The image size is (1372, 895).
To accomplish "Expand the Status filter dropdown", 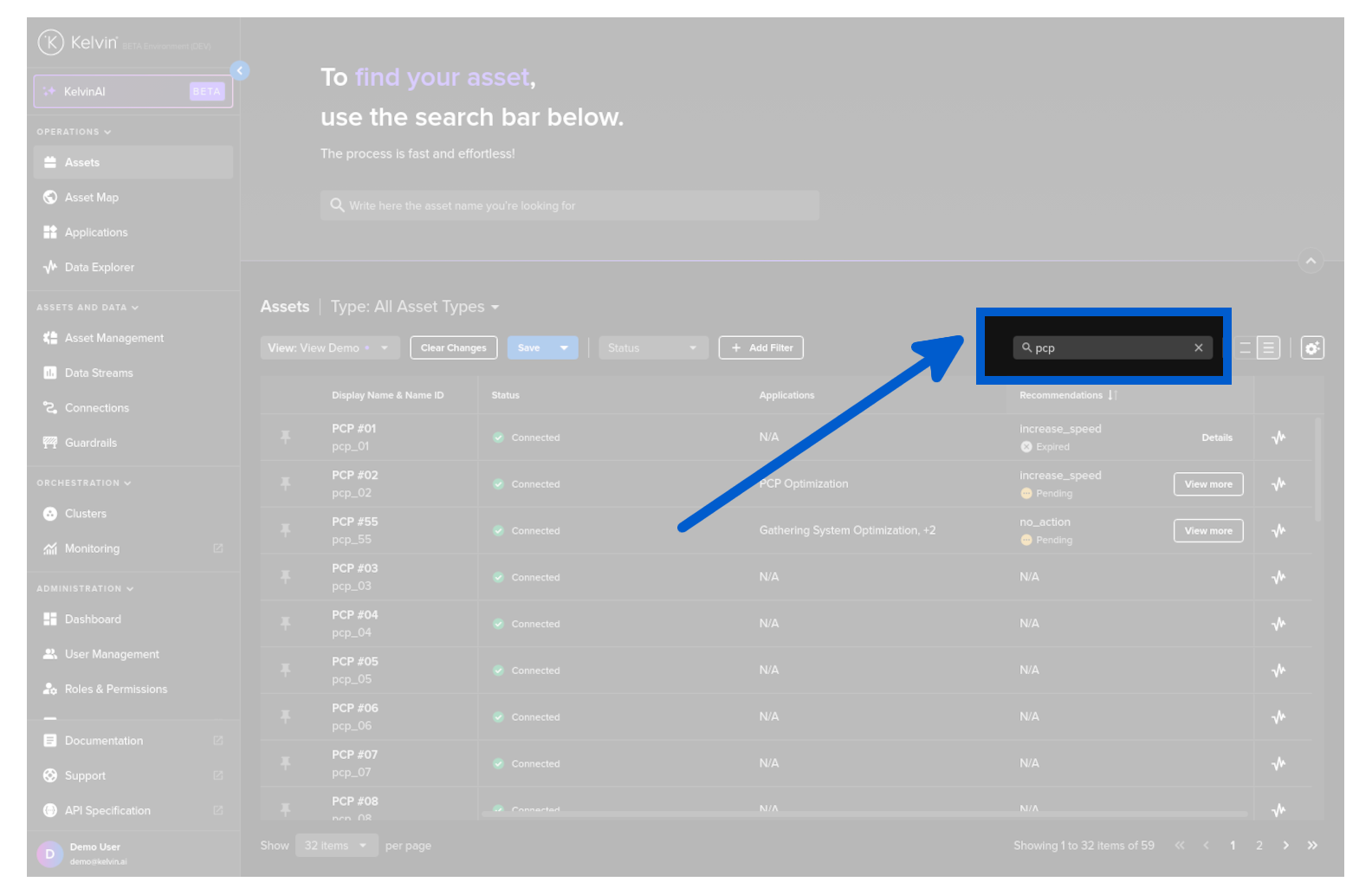I will click(x=653, y=348).
